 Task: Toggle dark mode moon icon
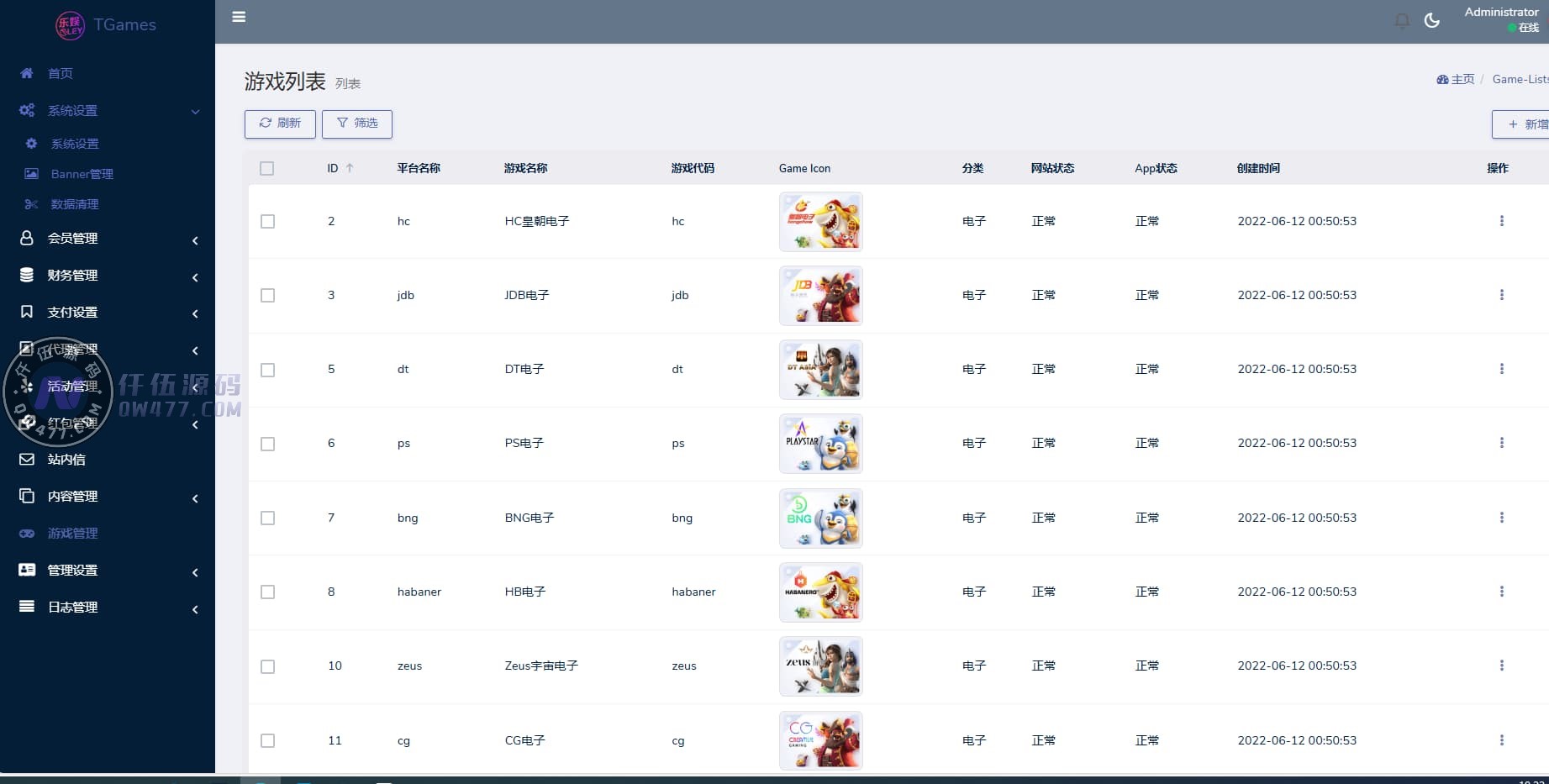pyautogui.click(x=1432, y=20)
